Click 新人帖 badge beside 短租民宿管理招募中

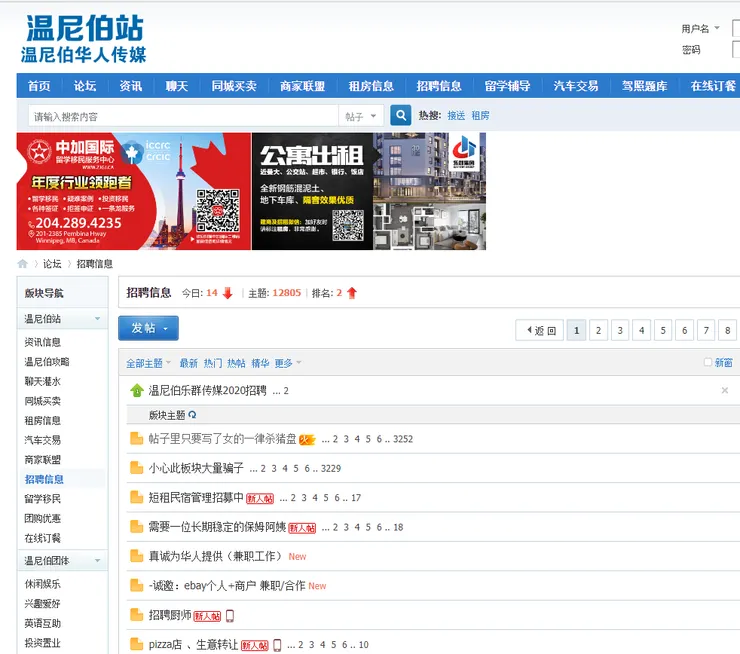click(260, 498)
